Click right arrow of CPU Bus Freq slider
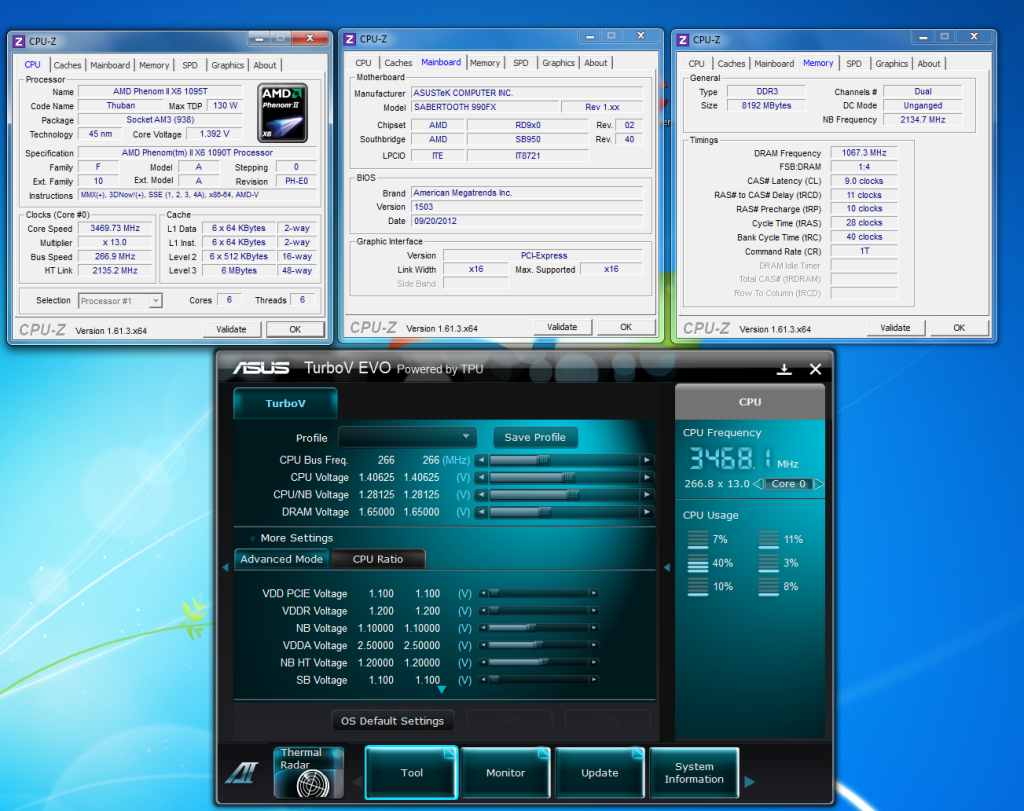This screenshot has width=1024, height=811. (647, 460)
